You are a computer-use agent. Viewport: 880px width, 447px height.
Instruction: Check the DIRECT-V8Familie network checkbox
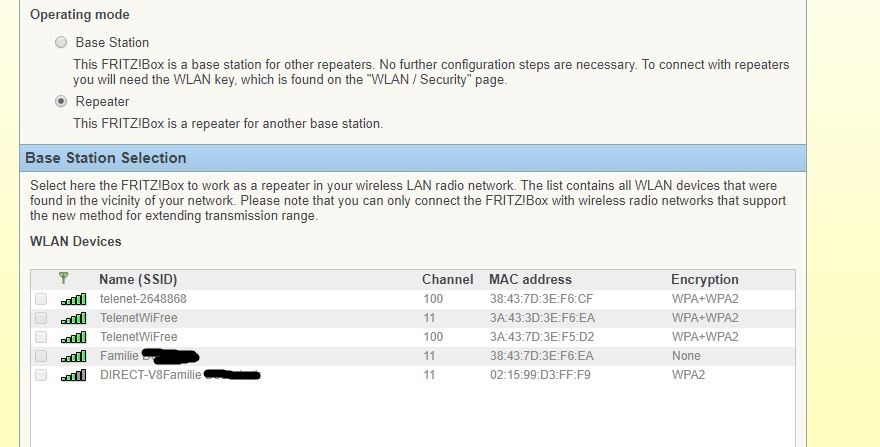point(41,375)
